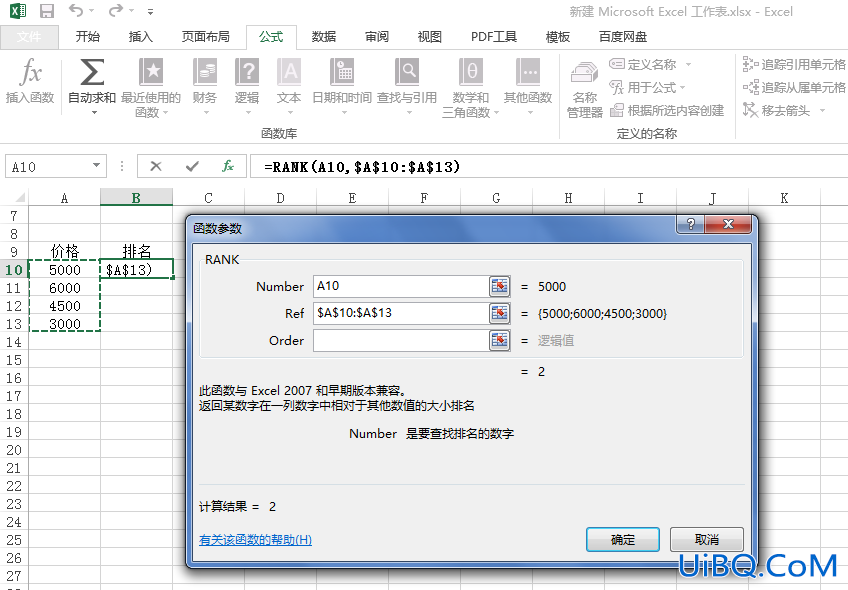848x590 pixels.
Task: Click into the Ref input field
Action: click(401, 313)
